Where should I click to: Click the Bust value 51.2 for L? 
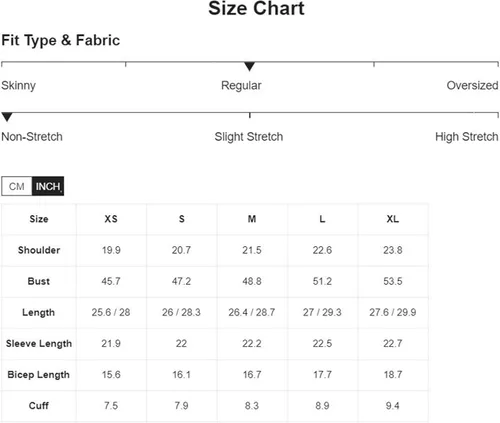tap(322, 281)
